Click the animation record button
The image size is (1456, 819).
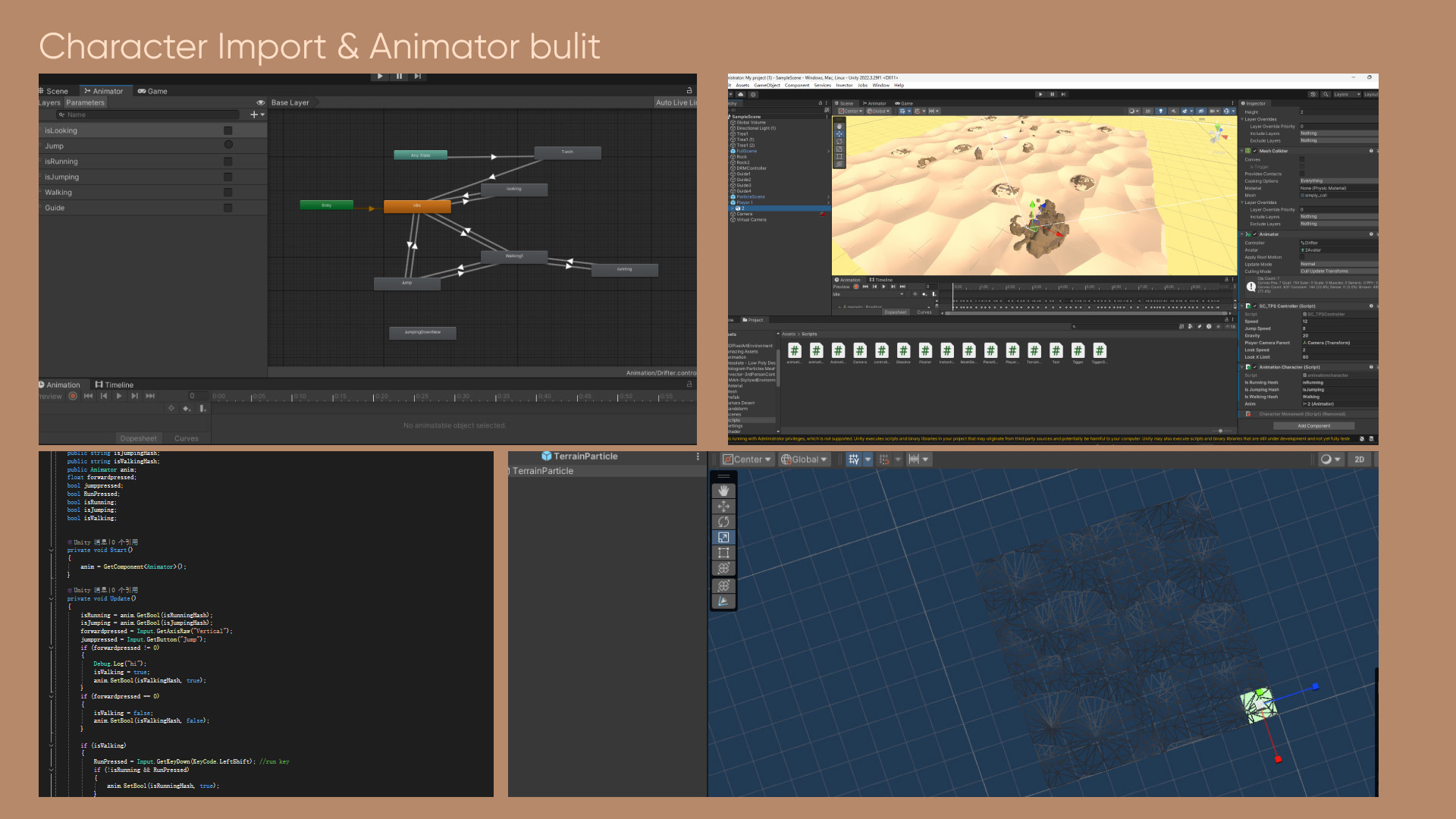pyautogui.click(x=73, y=396)
